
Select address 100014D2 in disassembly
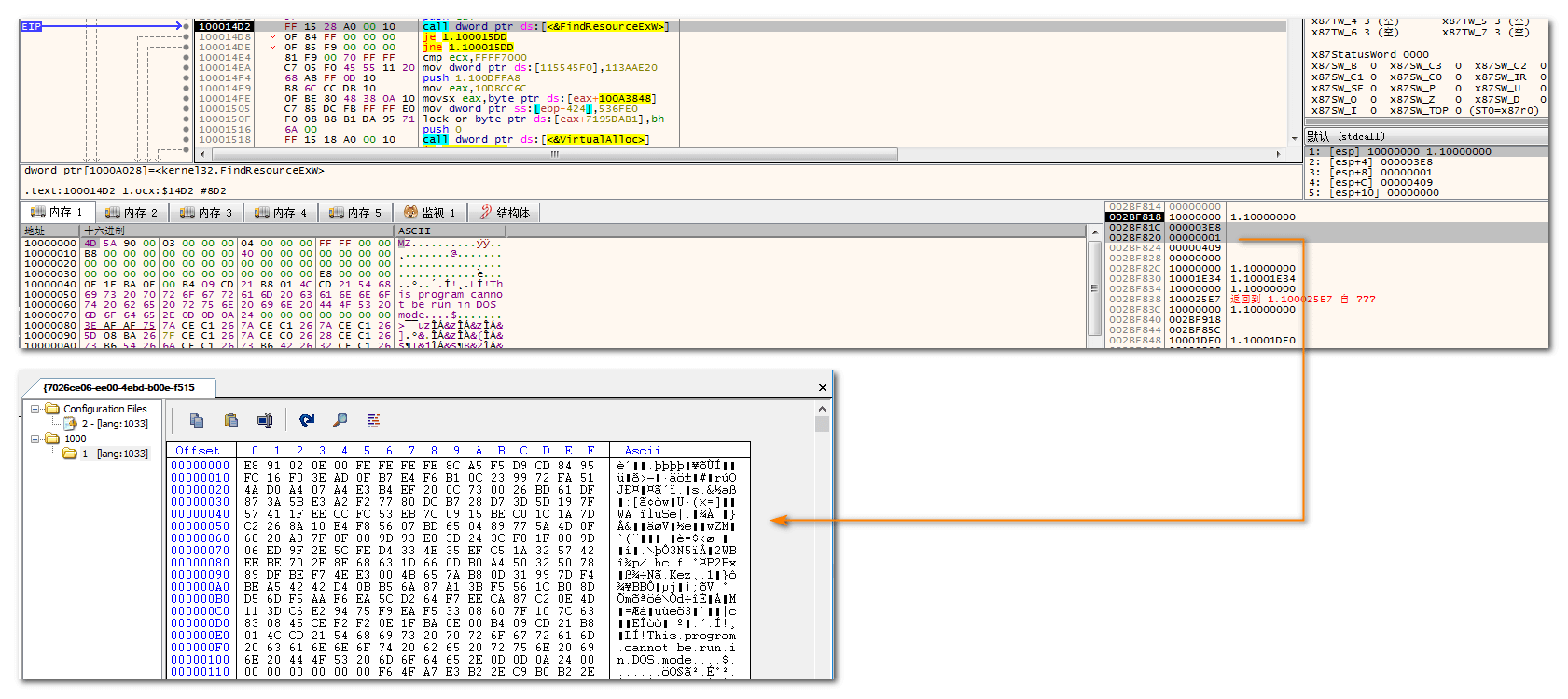[x=225, y=26]
